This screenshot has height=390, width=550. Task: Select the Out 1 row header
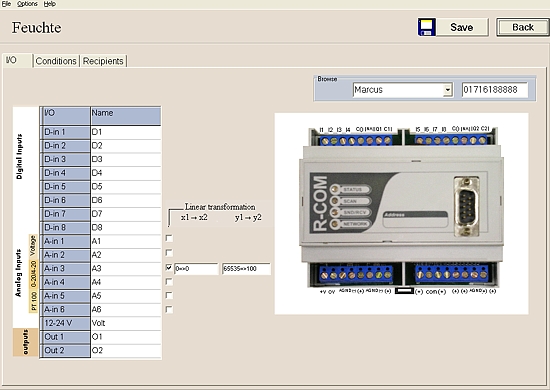coord(65,337)
